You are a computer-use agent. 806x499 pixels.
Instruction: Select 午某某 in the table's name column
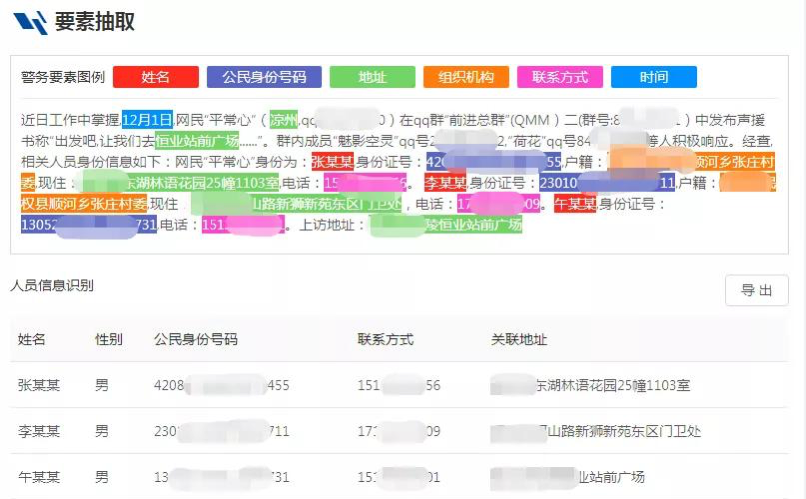[39, 477]
